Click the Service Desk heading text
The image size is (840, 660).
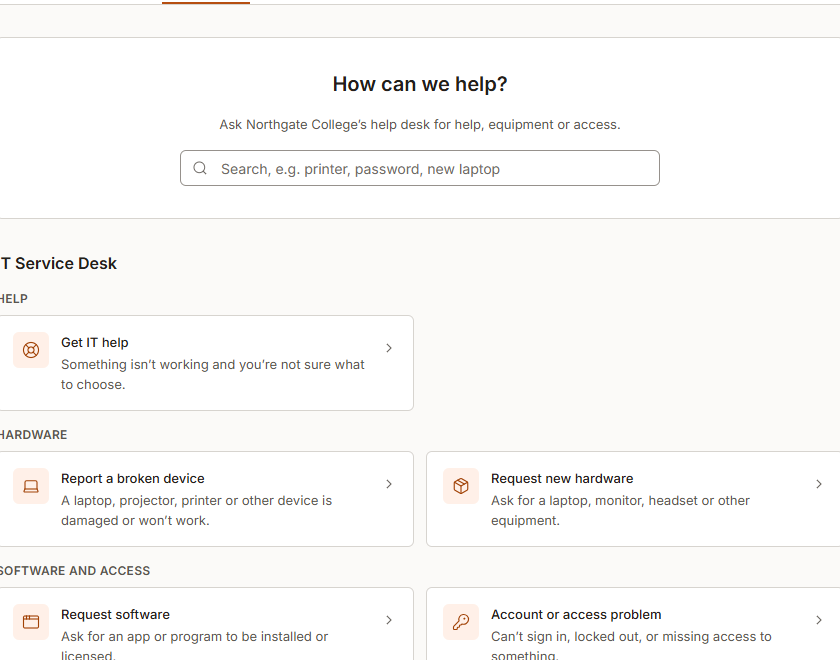[x=58, y=264]
